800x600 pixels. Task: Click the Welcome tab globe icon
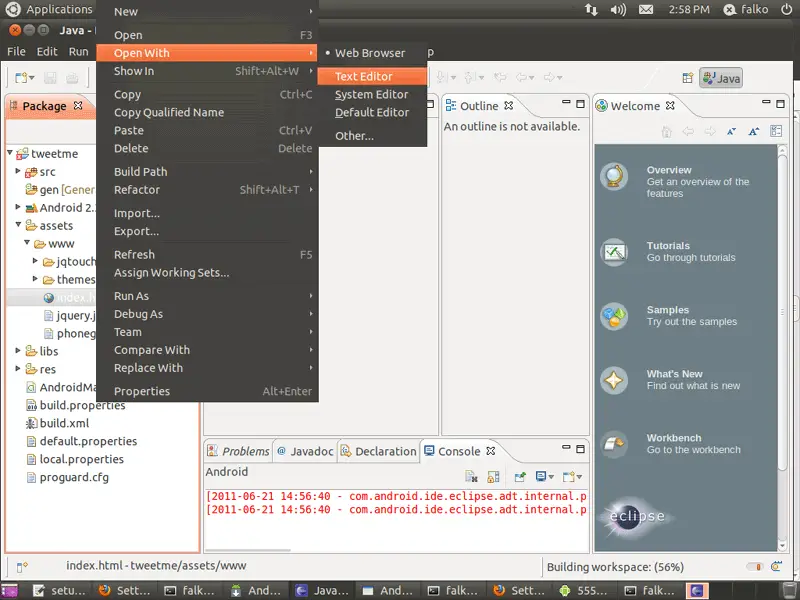[602, 106]
